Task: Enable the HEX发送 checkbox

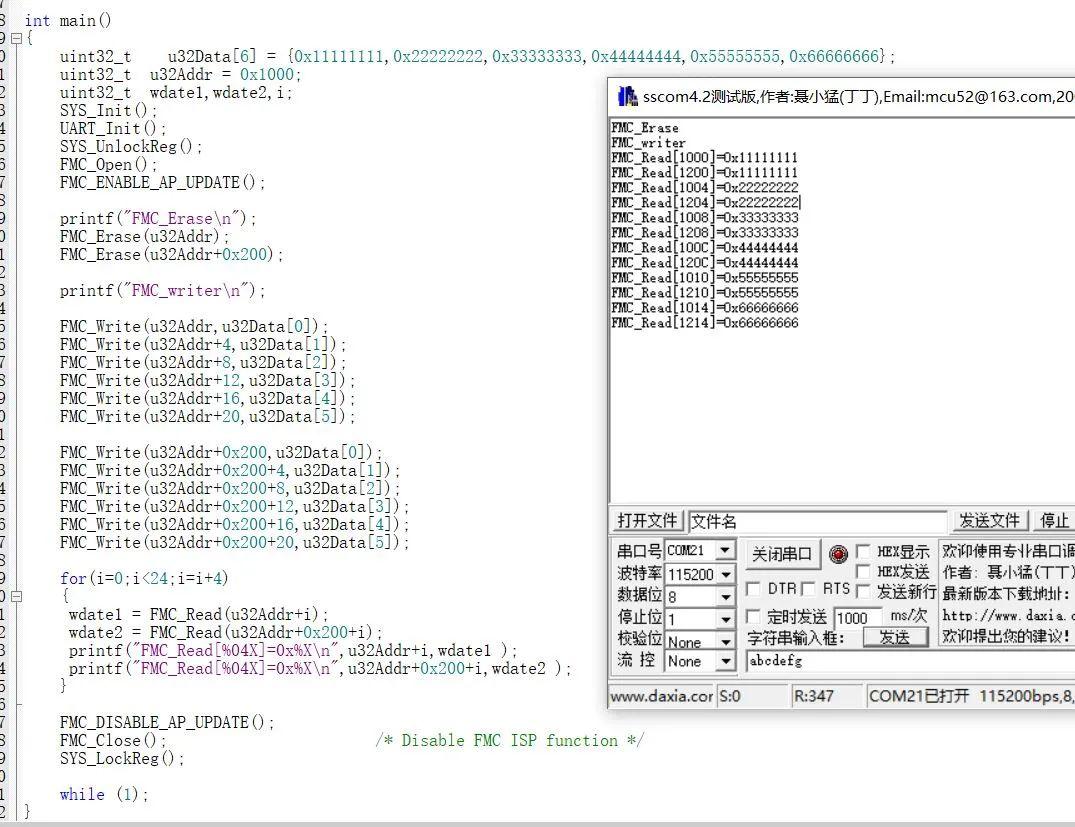Action: (x=863, y=571)
